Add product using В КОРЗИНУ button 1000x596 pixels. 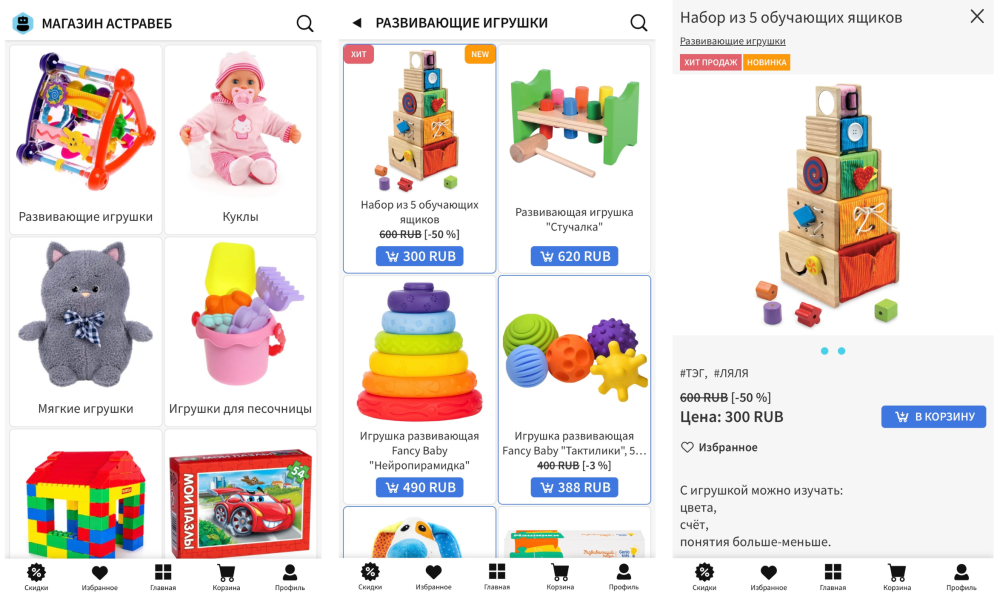tap(934, 416)
